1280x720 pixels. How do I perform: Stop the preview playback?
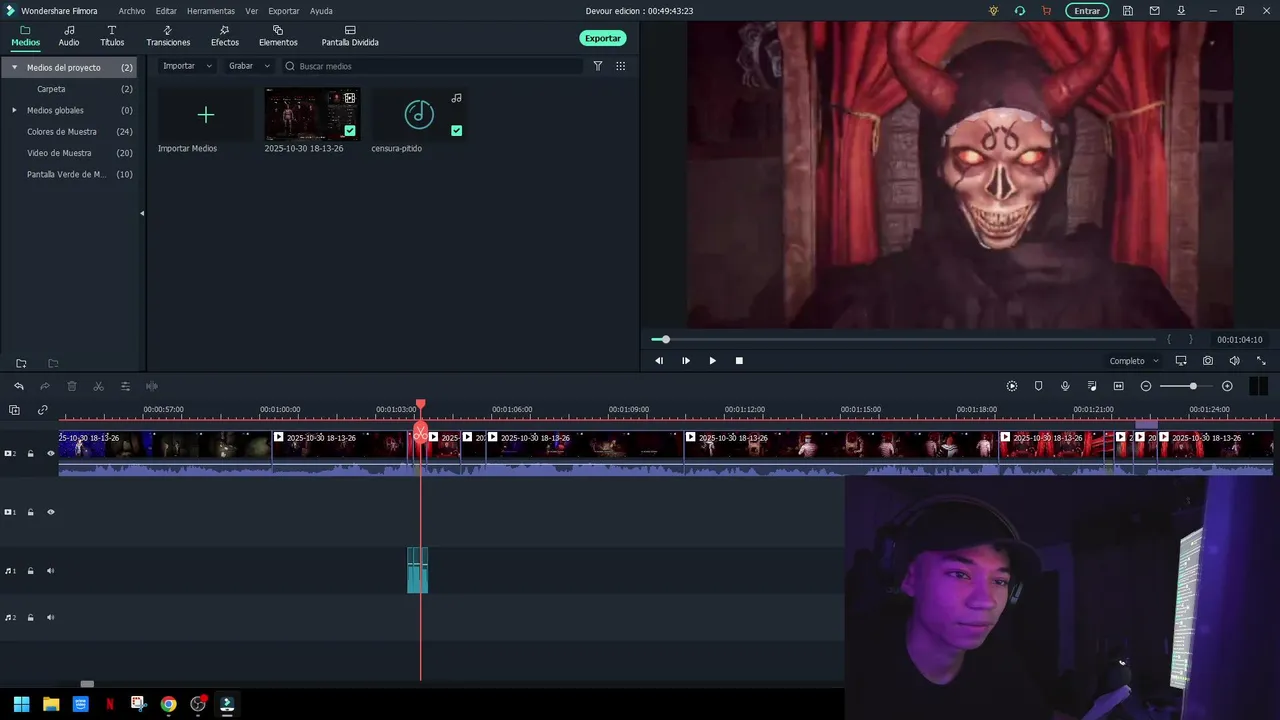[739, 361]
